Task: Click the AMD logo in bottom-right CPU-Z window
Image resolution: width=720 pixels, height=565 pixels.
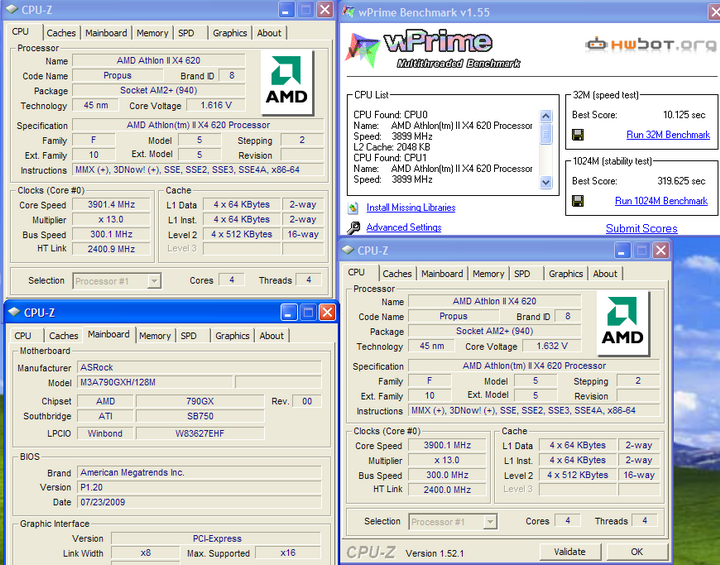Action: click(x=623, y=323)
